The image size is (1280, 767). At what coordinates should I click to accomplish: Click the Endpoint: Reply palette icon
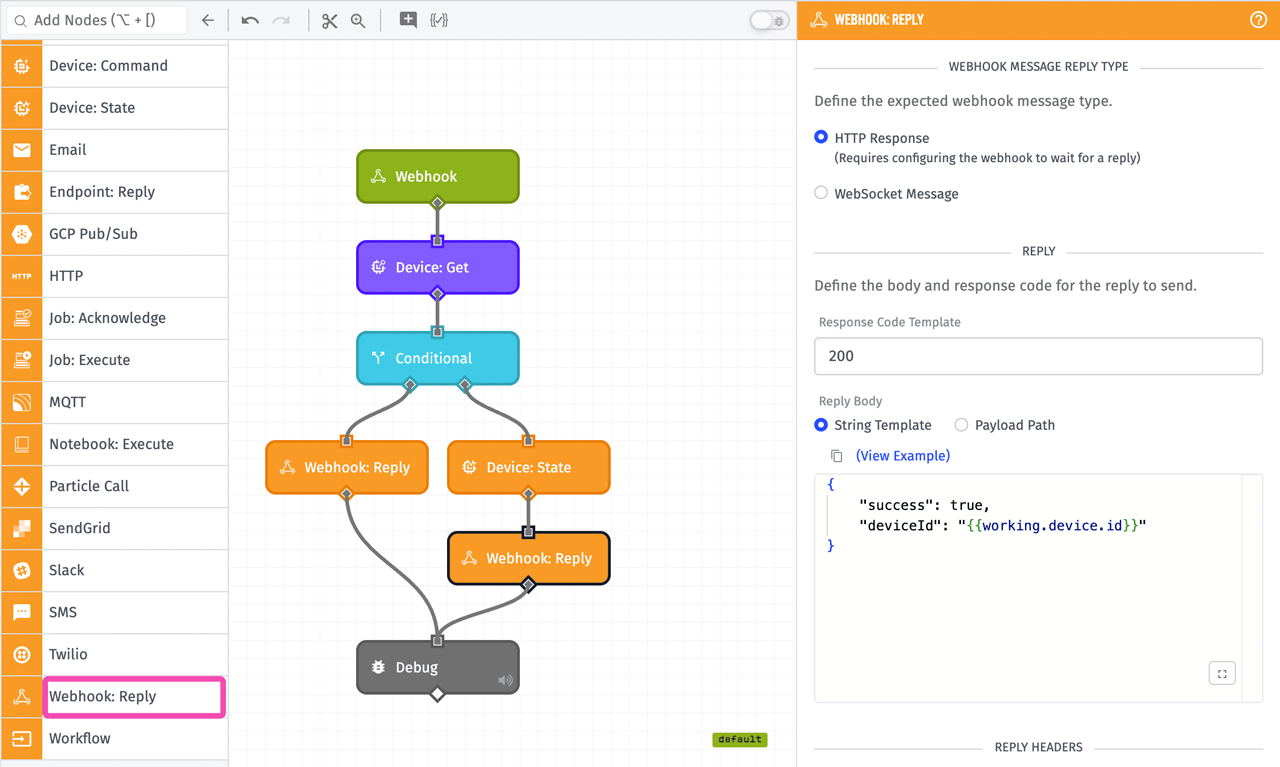[21, 192]
